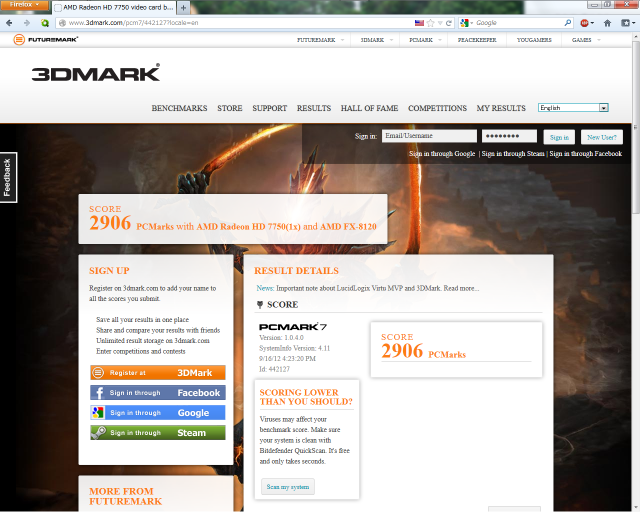This screenshot has height=512, width=640.
Task: Open the HALL OF FAME menu item
Action: point(369,108)
